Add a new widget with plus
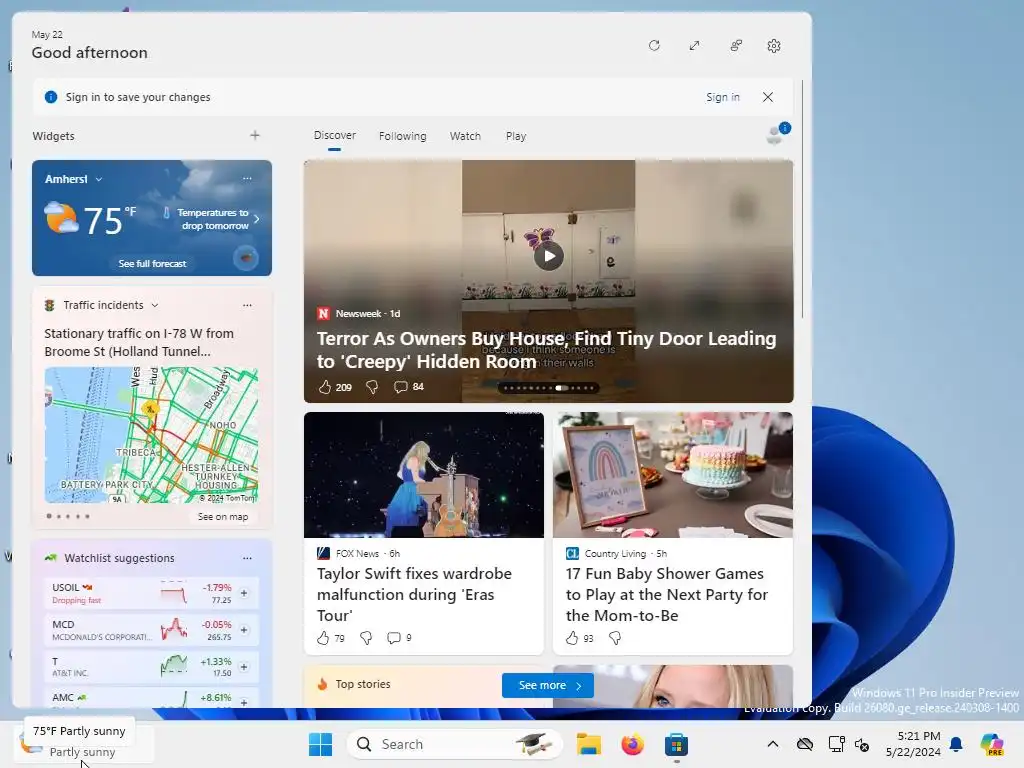This screenshot has height=768, width=1024. pos(255,135)
